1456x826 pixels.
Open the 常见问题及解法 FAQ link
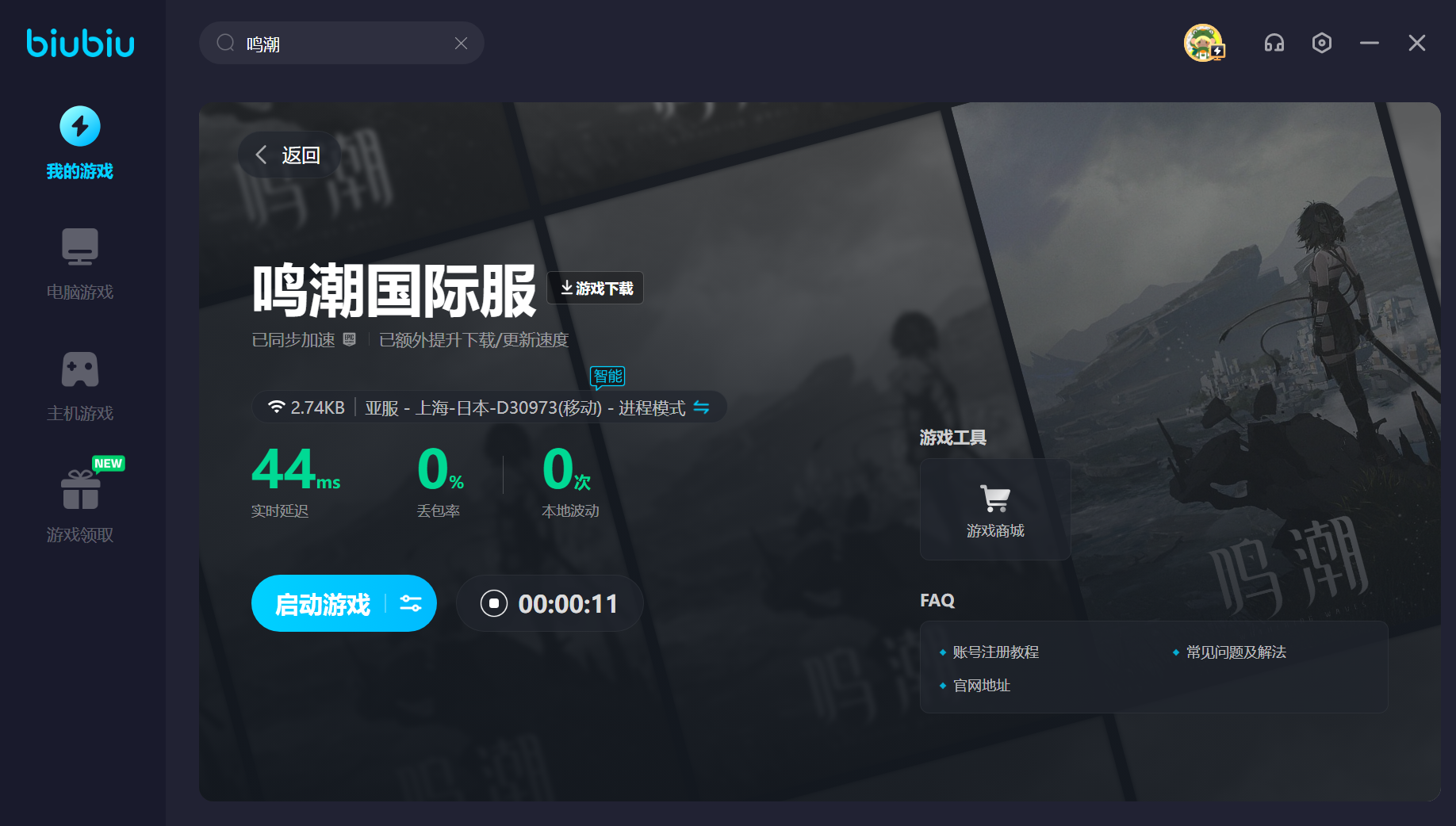click(1236, 652)
